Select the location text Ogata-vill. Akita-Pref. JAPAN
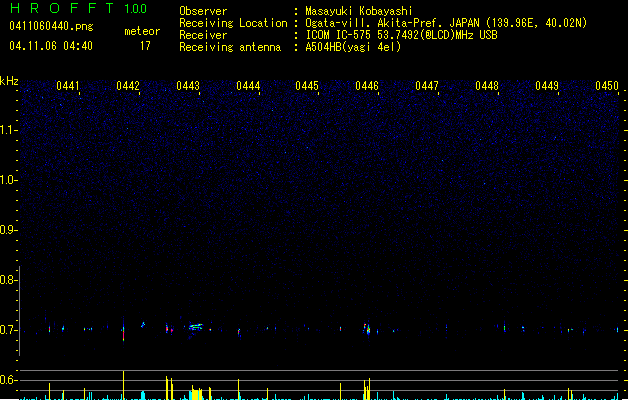 pos(393,23)
